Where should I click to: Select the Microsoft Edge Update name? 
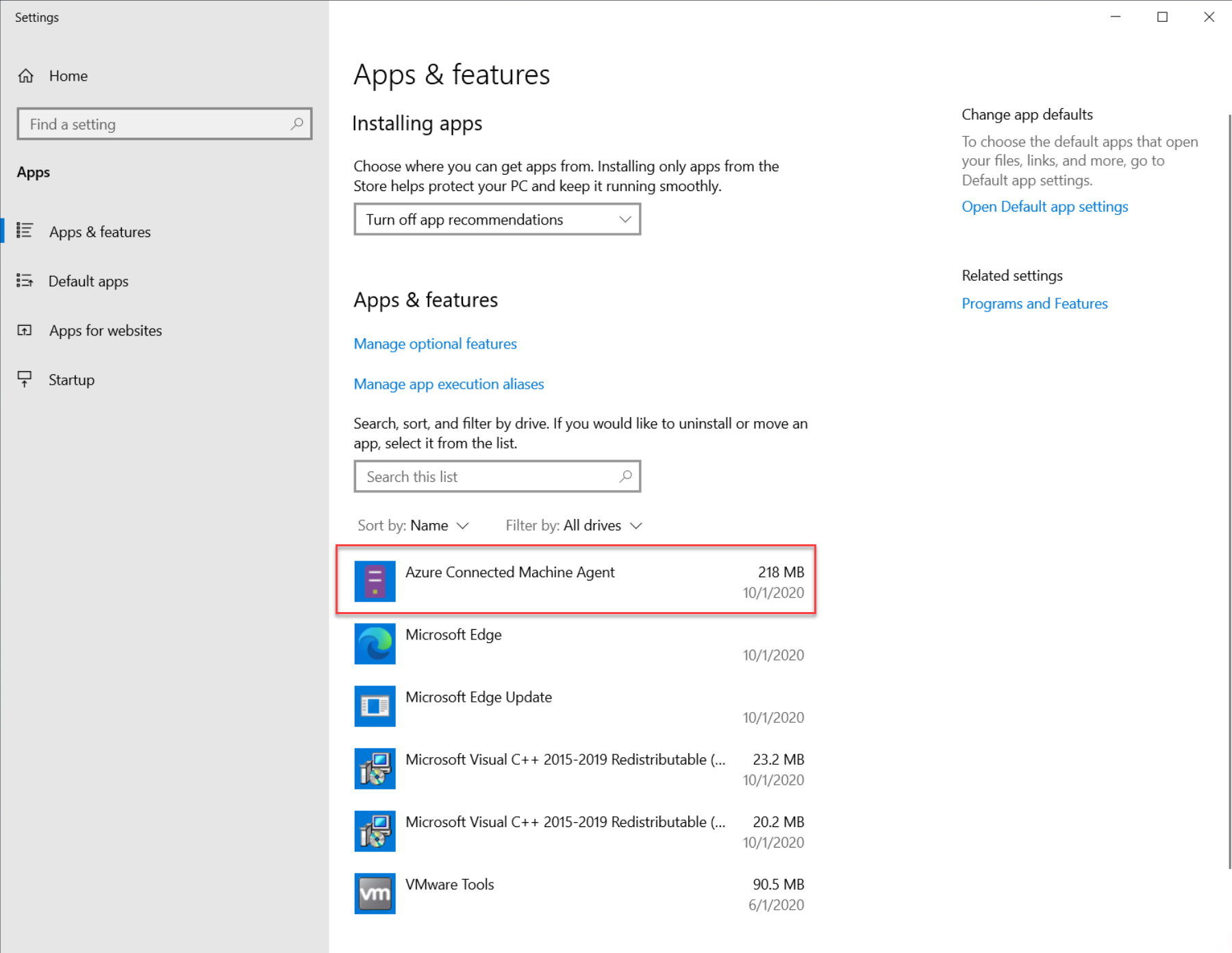coord(479,697)
